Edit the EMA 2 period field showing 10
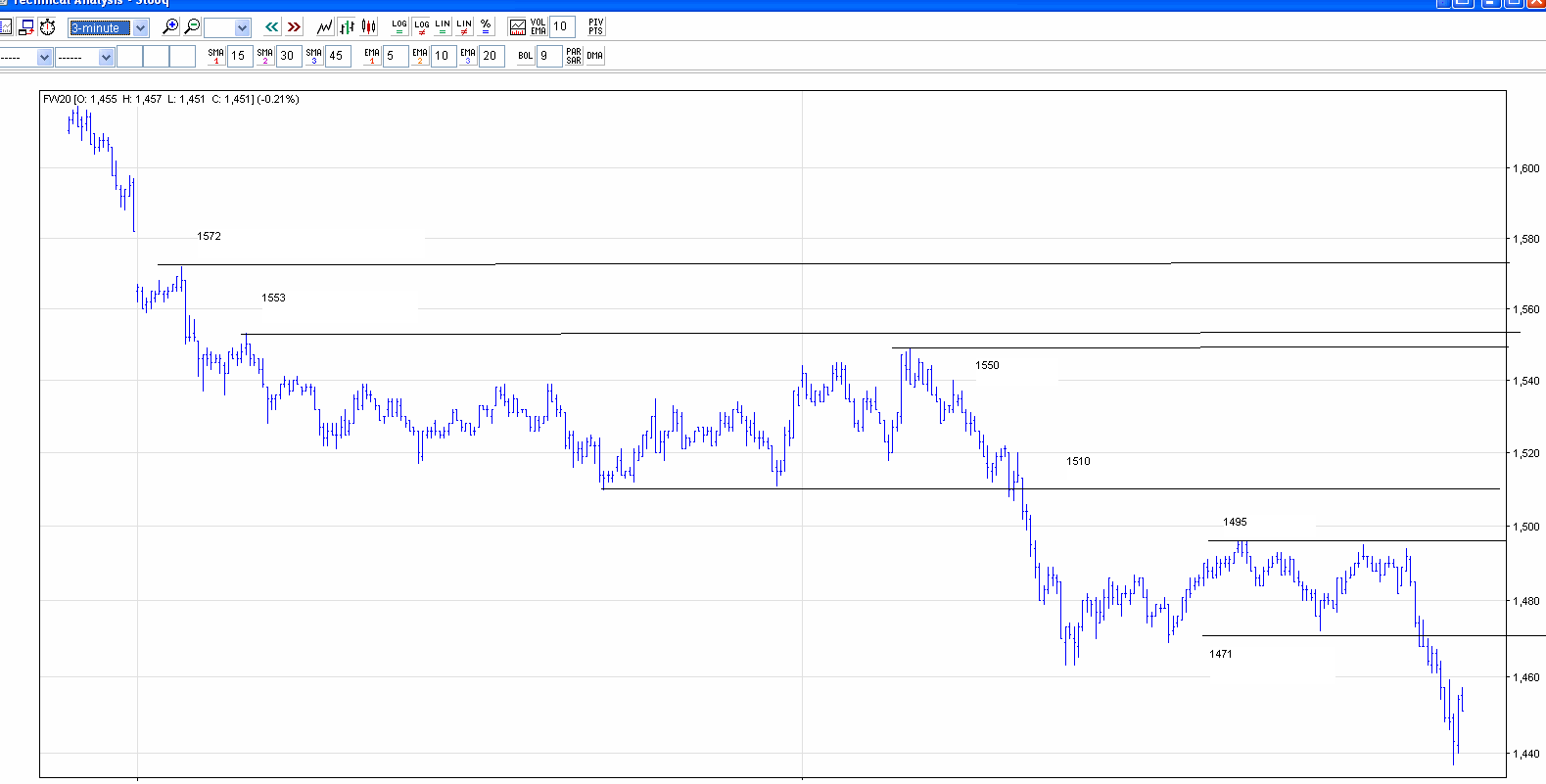The width and height of the screenshot is (1546, 784). pos(444,56)
